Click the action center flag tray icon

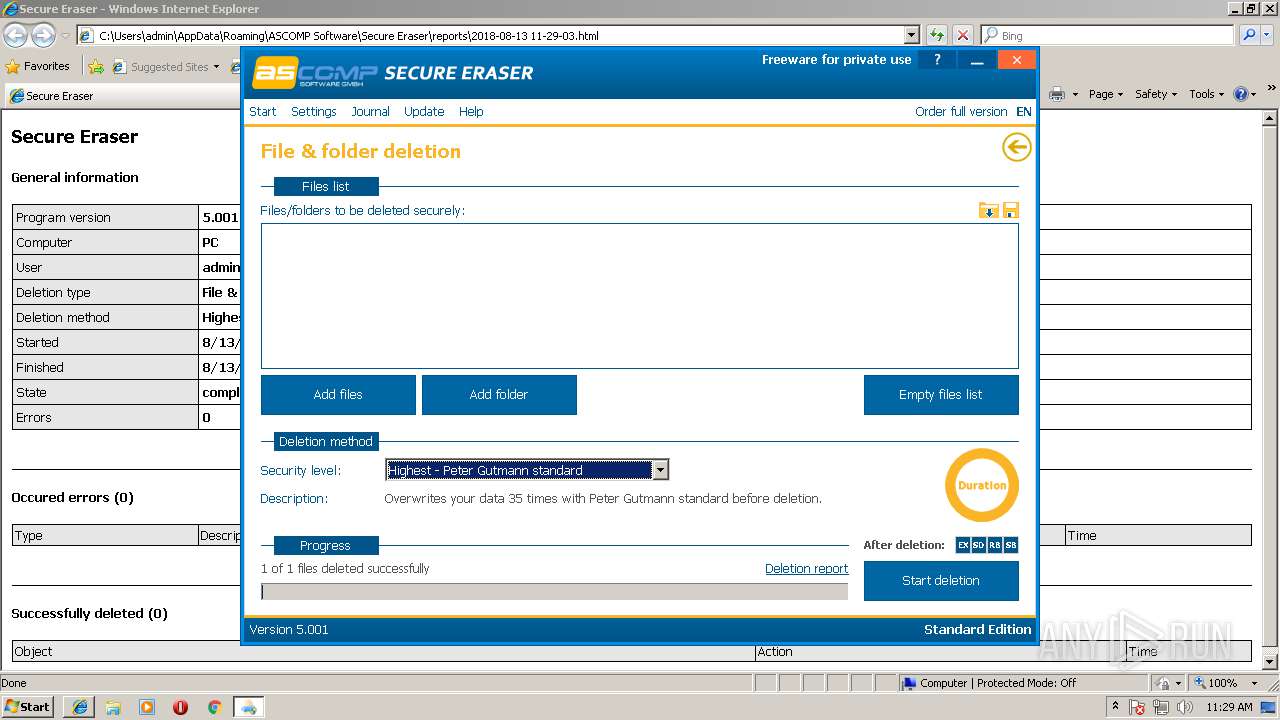(x=1138, y=707)
